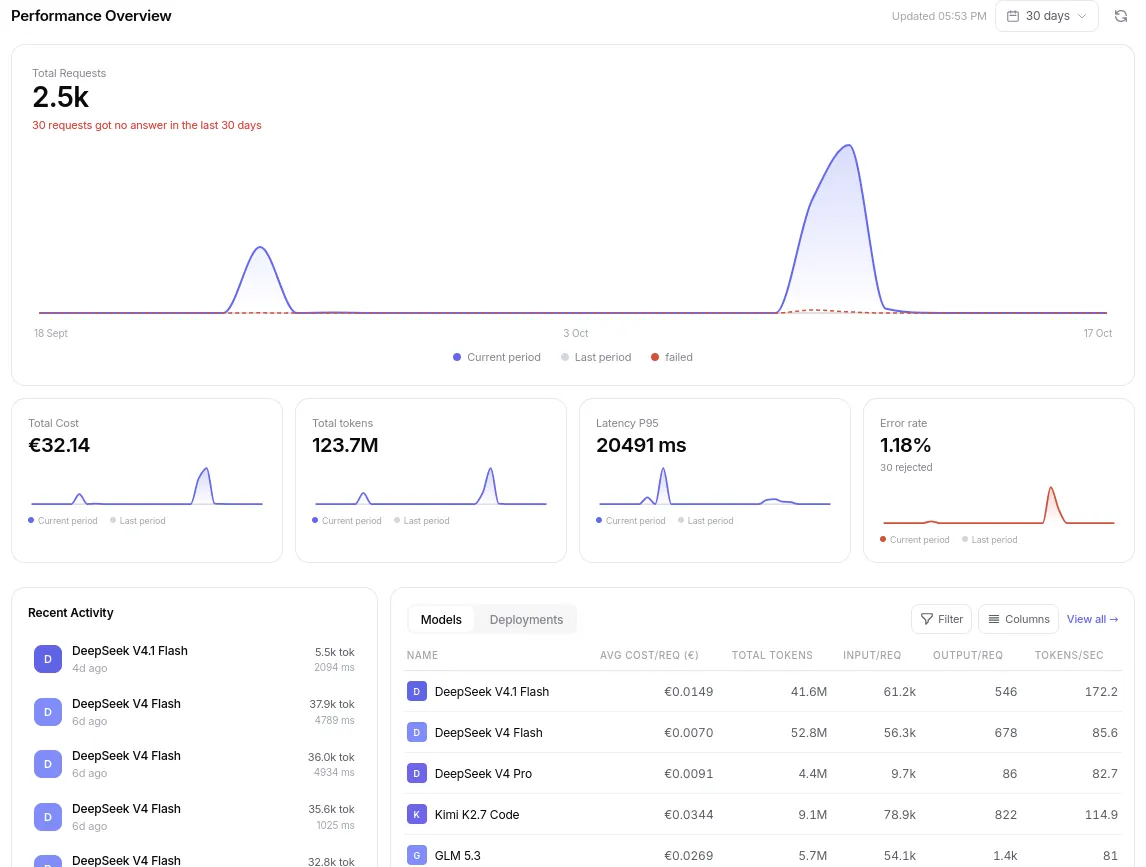Click the €0.0344 cost cell
Viewport: 1146px width, 867px height.
(688, 814)
